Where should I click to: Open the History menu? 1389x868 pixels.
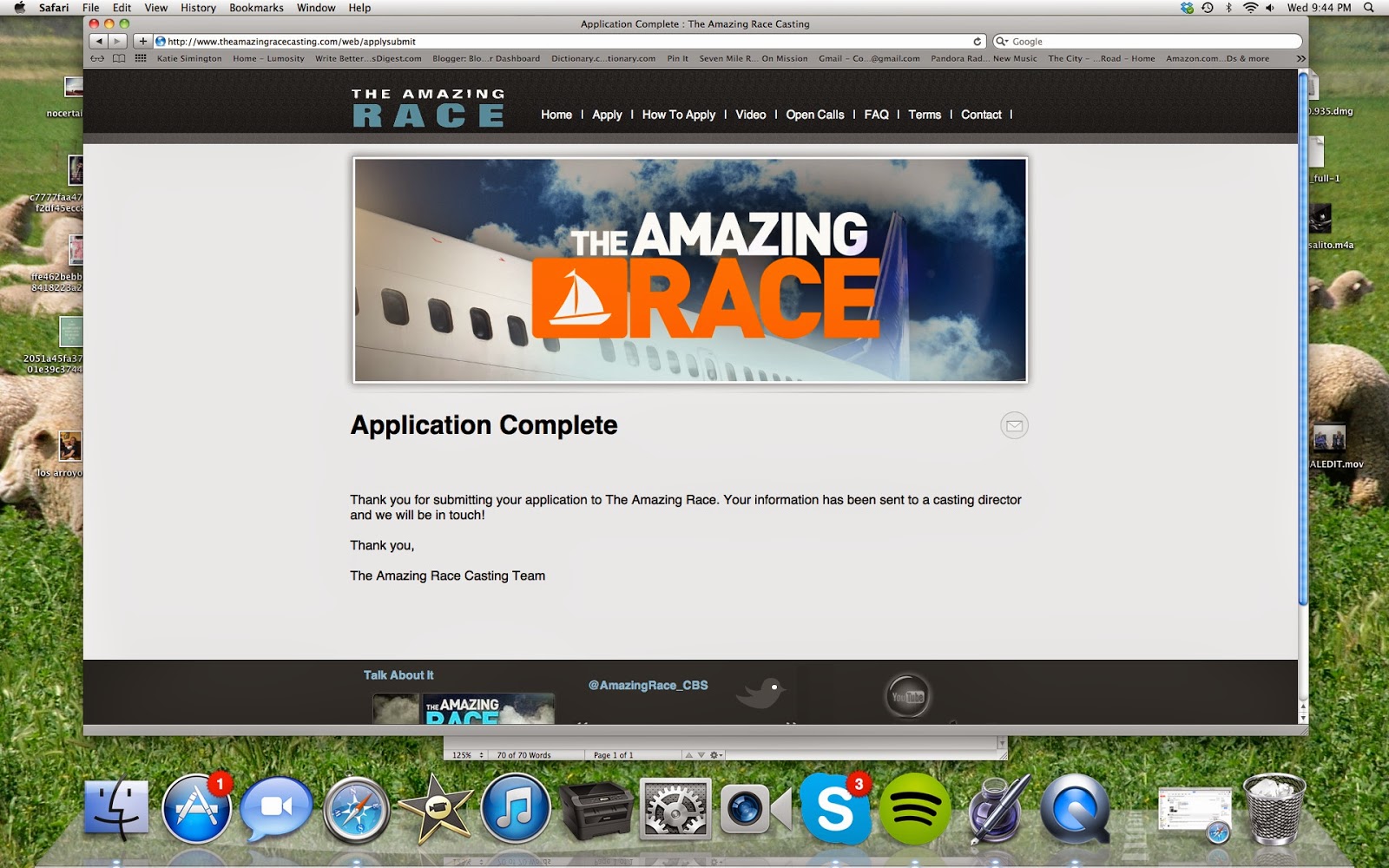point(198,8)
